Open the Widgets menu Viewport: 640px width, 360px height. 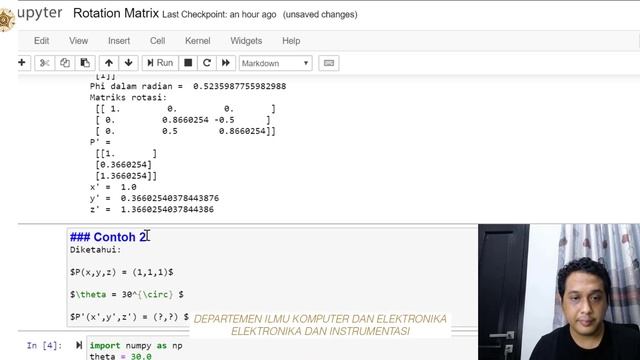click(246, 41)
